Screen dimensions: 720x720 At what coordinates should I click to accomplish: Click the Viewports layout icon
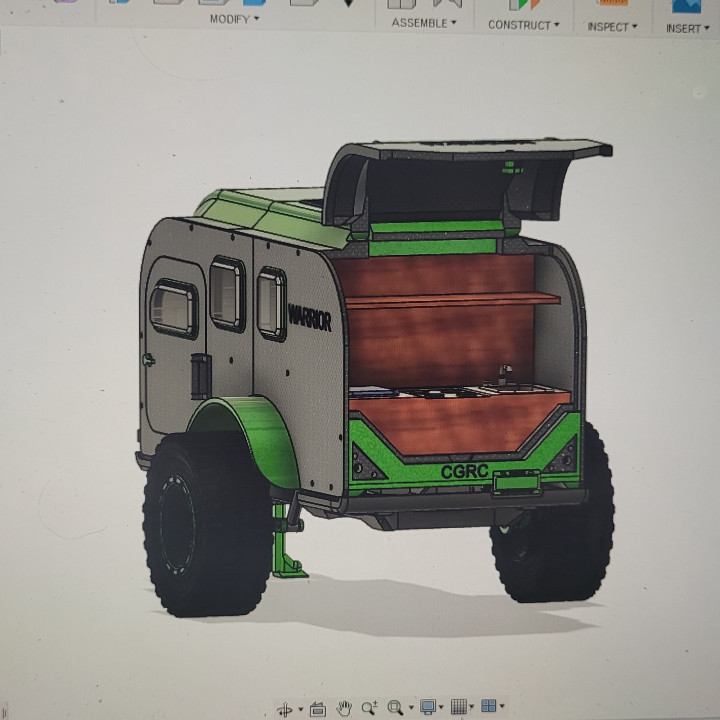click(x=488, y=705)
